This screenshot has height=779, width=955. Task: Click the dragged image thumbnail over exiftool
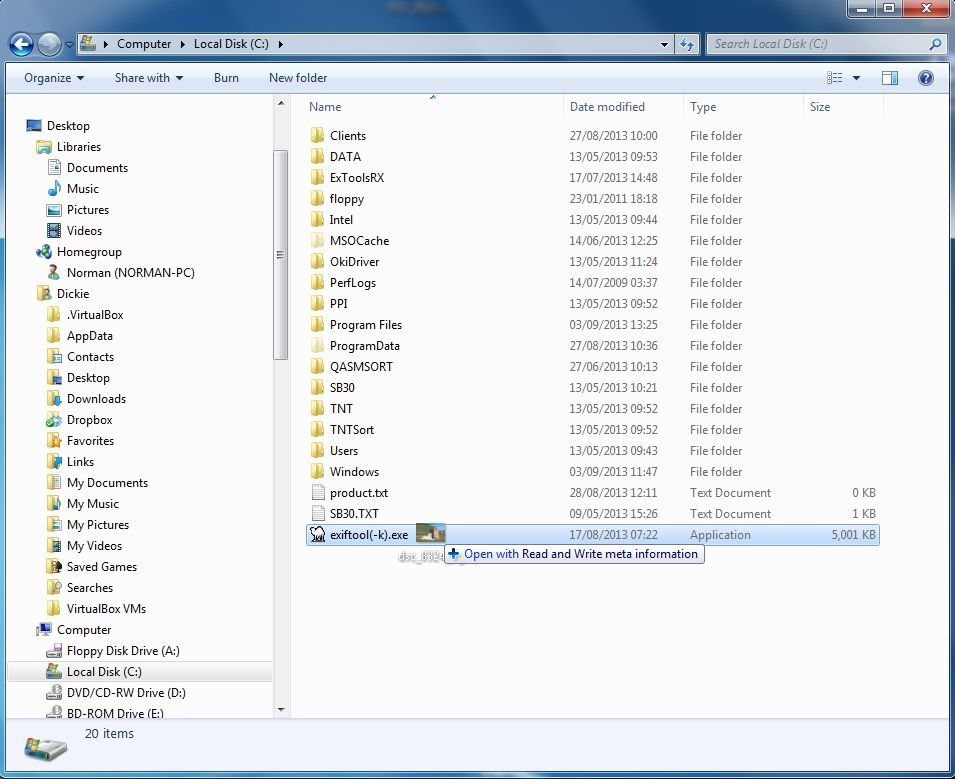pyautogui.click(x=431, y=534)
